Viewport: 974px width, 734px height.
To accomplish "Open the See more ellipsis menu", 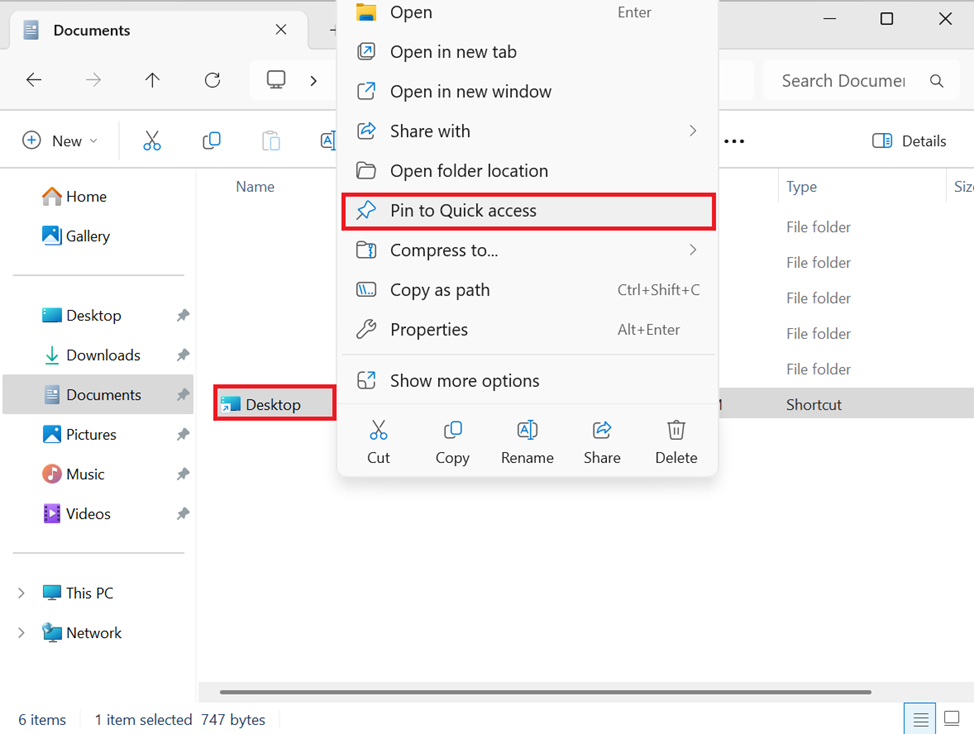I will pyautogui.click(x=734, y=142).
